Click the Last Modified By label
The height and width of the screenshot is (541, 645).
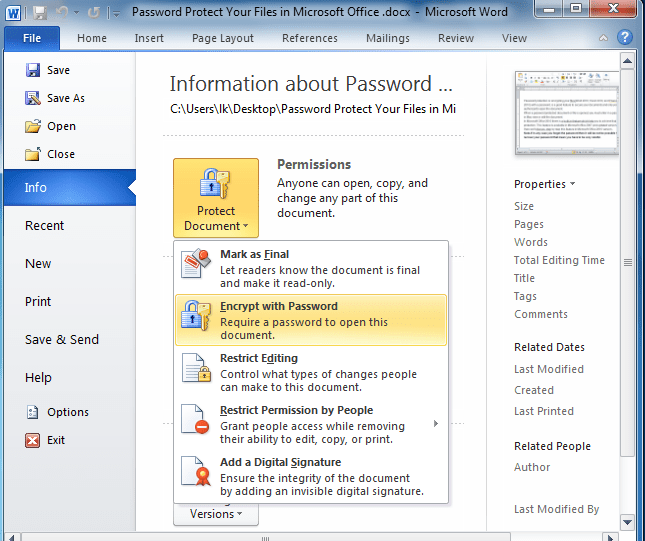(x=557, y=509)
